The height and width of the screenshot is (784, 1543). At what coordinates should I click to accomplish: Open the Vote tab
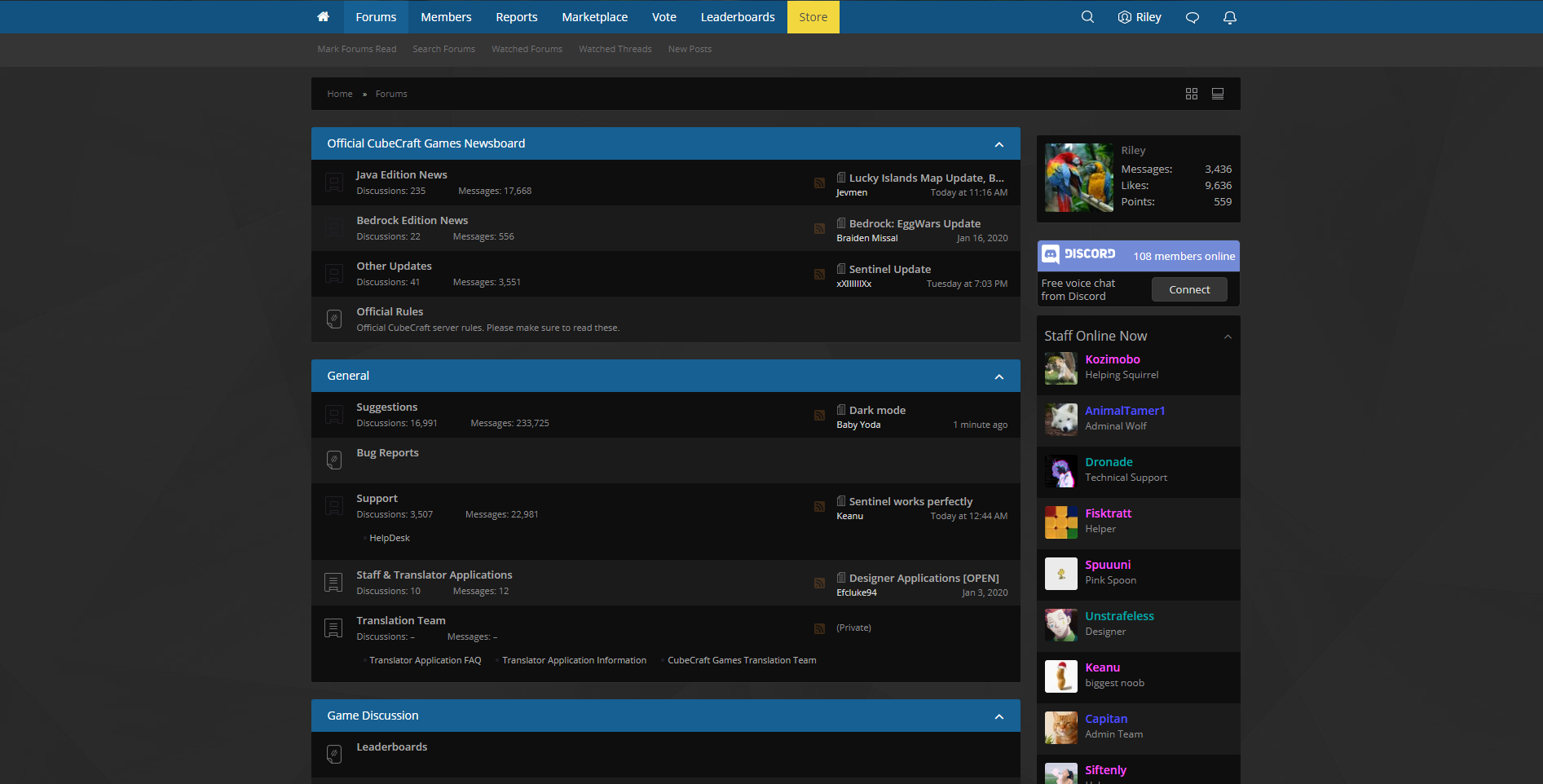pos(664,17)
